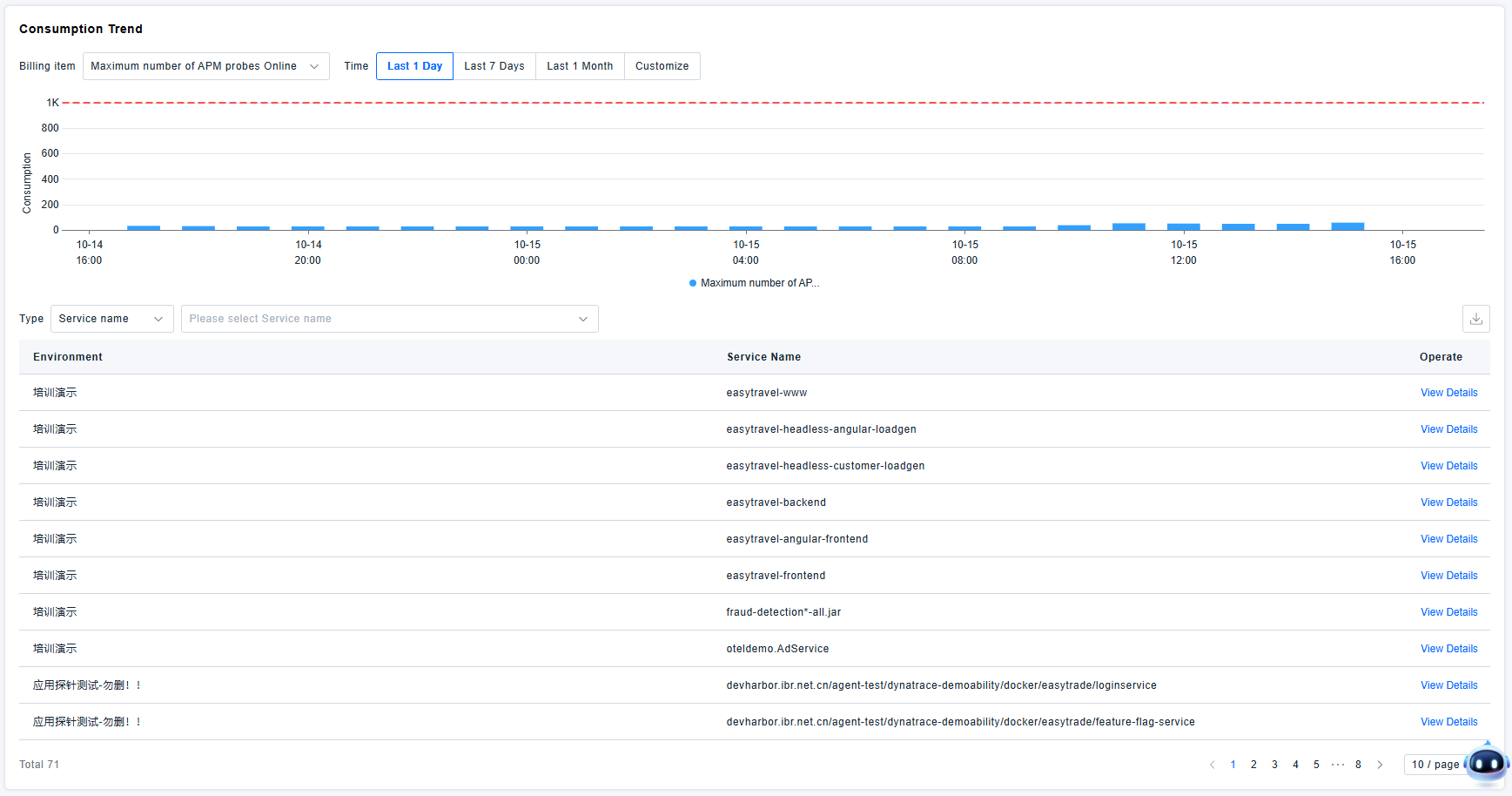The height and width of the screenshot is (796, 1512).
Task: Open the Please select Service name combo box
Action: [389, 319]
